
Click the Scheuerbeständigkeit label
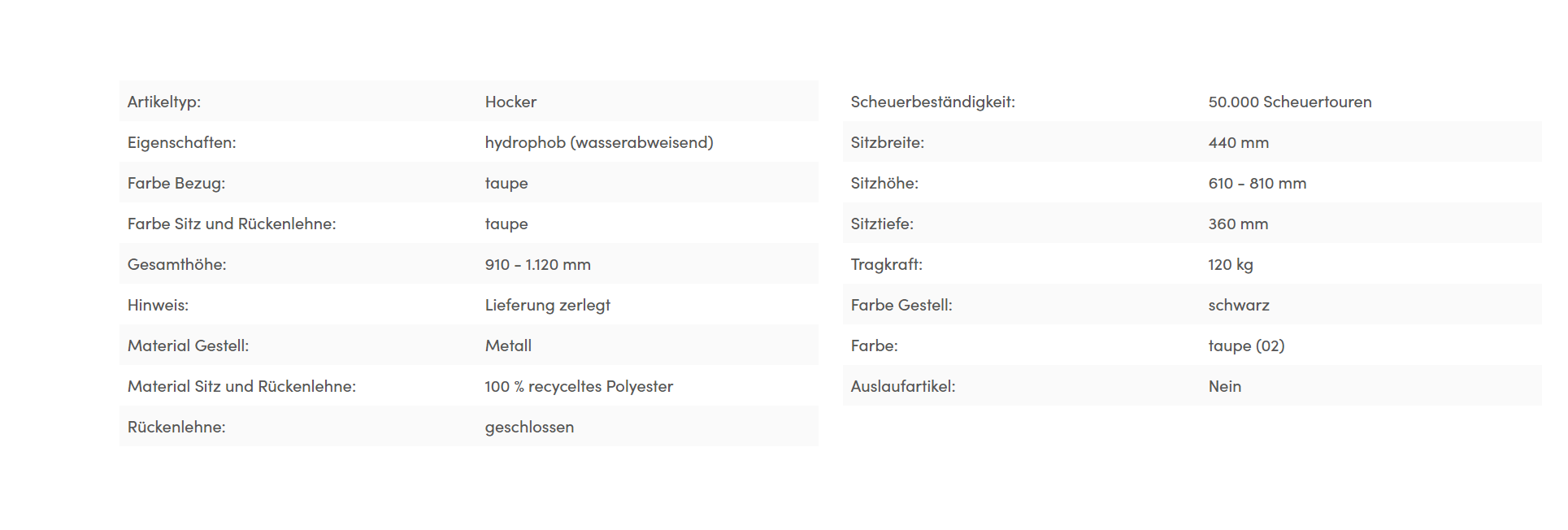[933, 102]
